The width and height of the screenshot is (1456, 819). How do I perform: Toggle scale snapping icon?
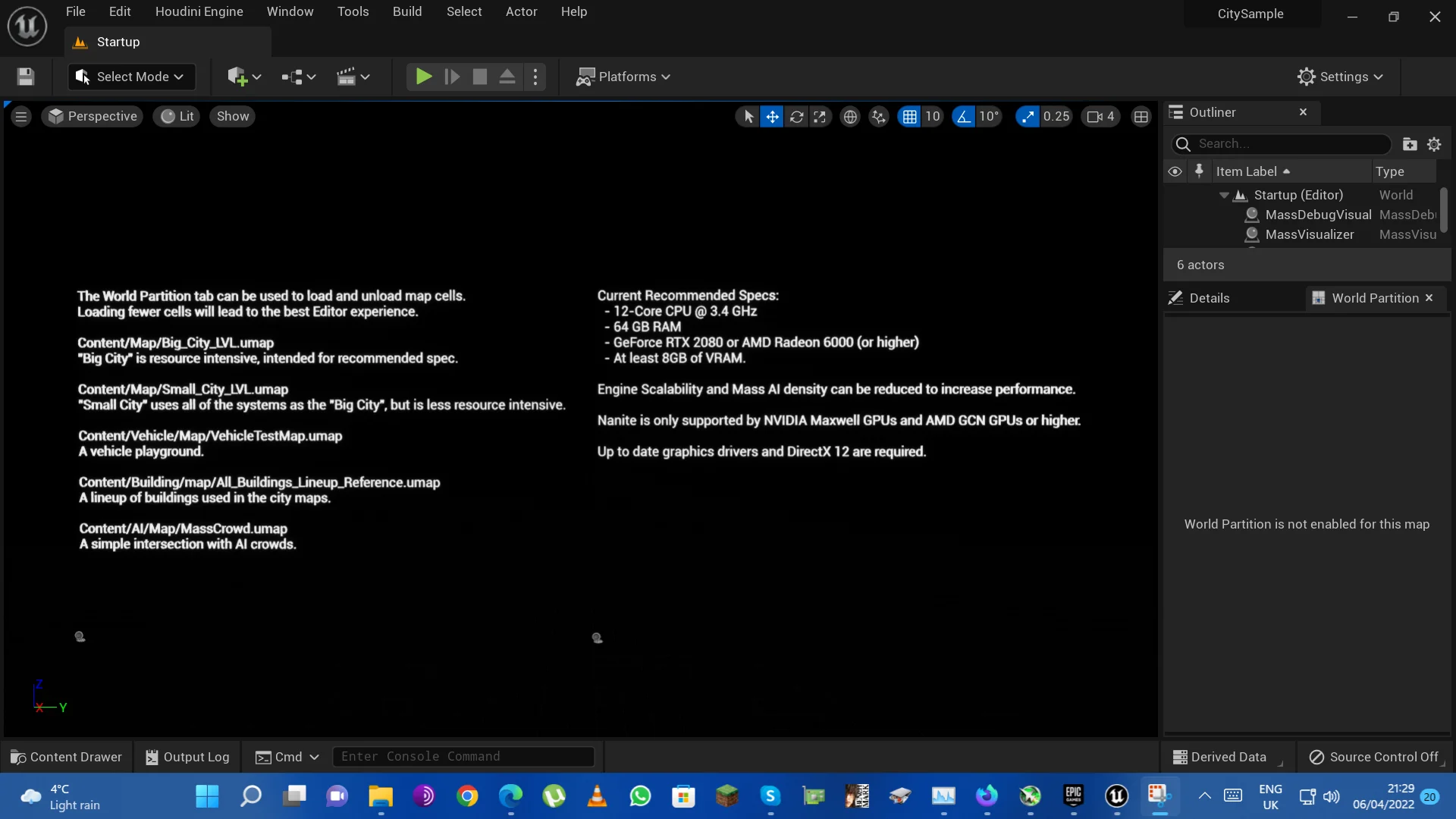(1028, 116)
